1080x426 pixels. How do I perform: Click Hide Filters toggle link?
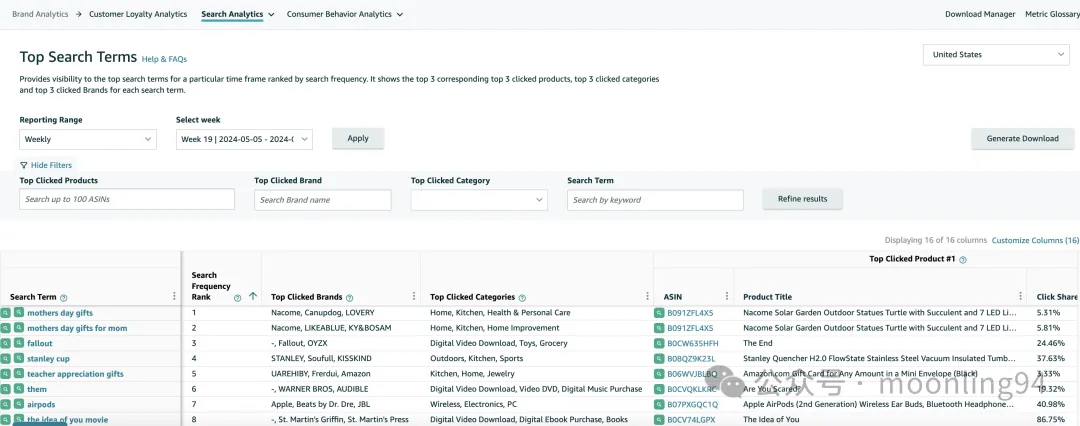tap(46, 165)
